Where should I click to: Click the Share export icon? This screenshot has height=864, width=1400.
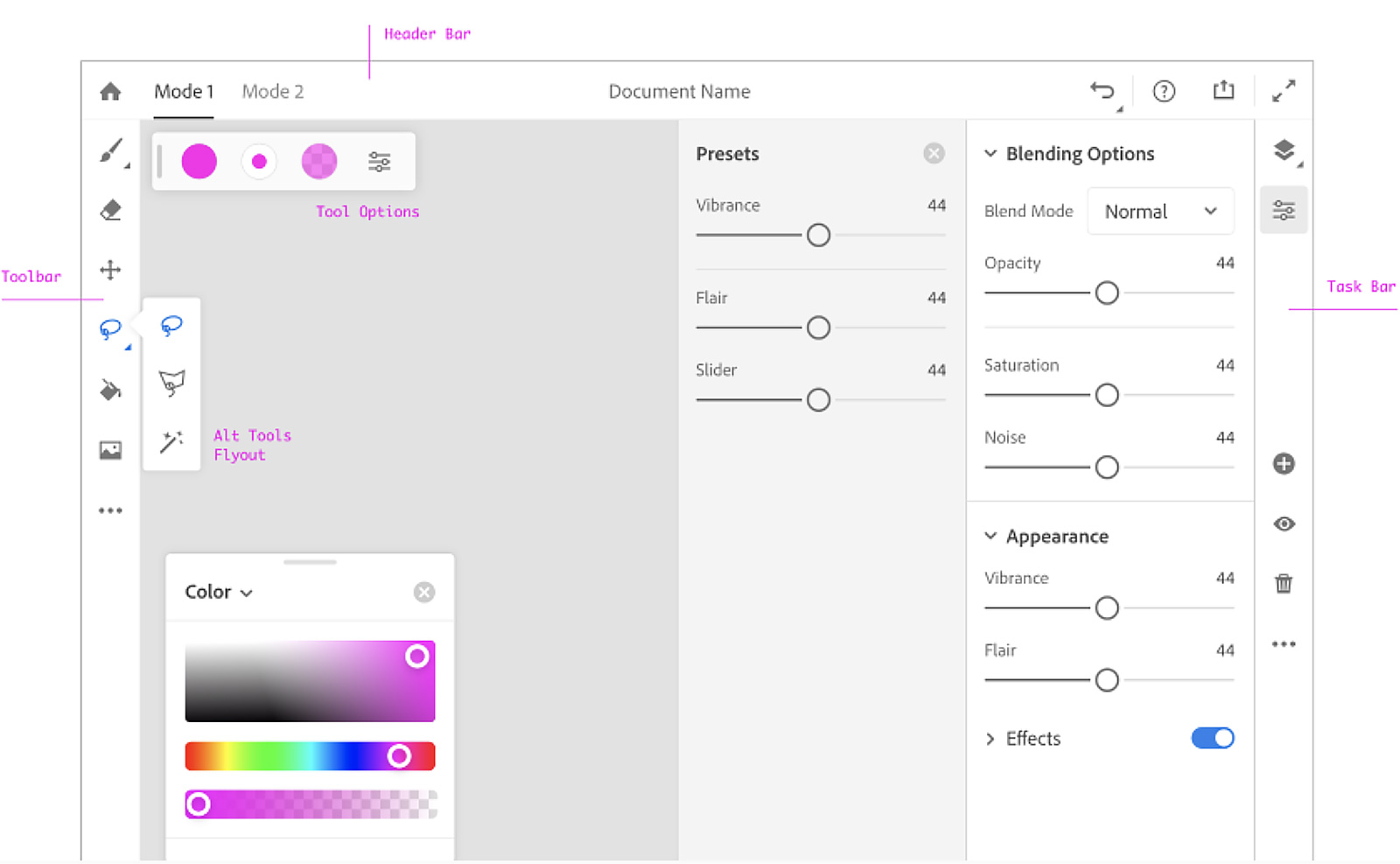(x=1223, y=89)
